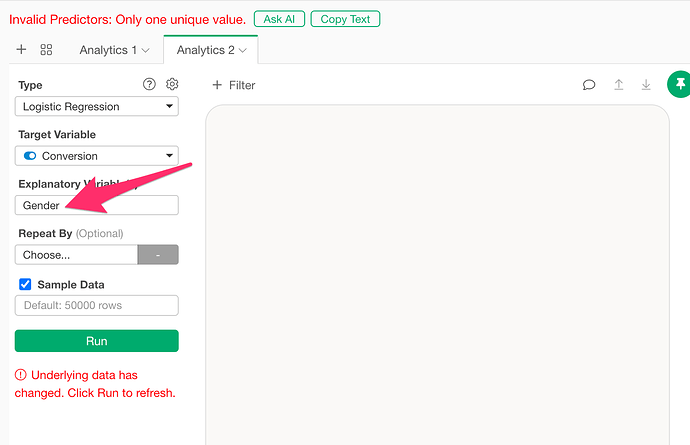The width and height of the screenshot is (690, 445).
Task: Open analytics settings gear icon
Action: (x=172, y=84)
